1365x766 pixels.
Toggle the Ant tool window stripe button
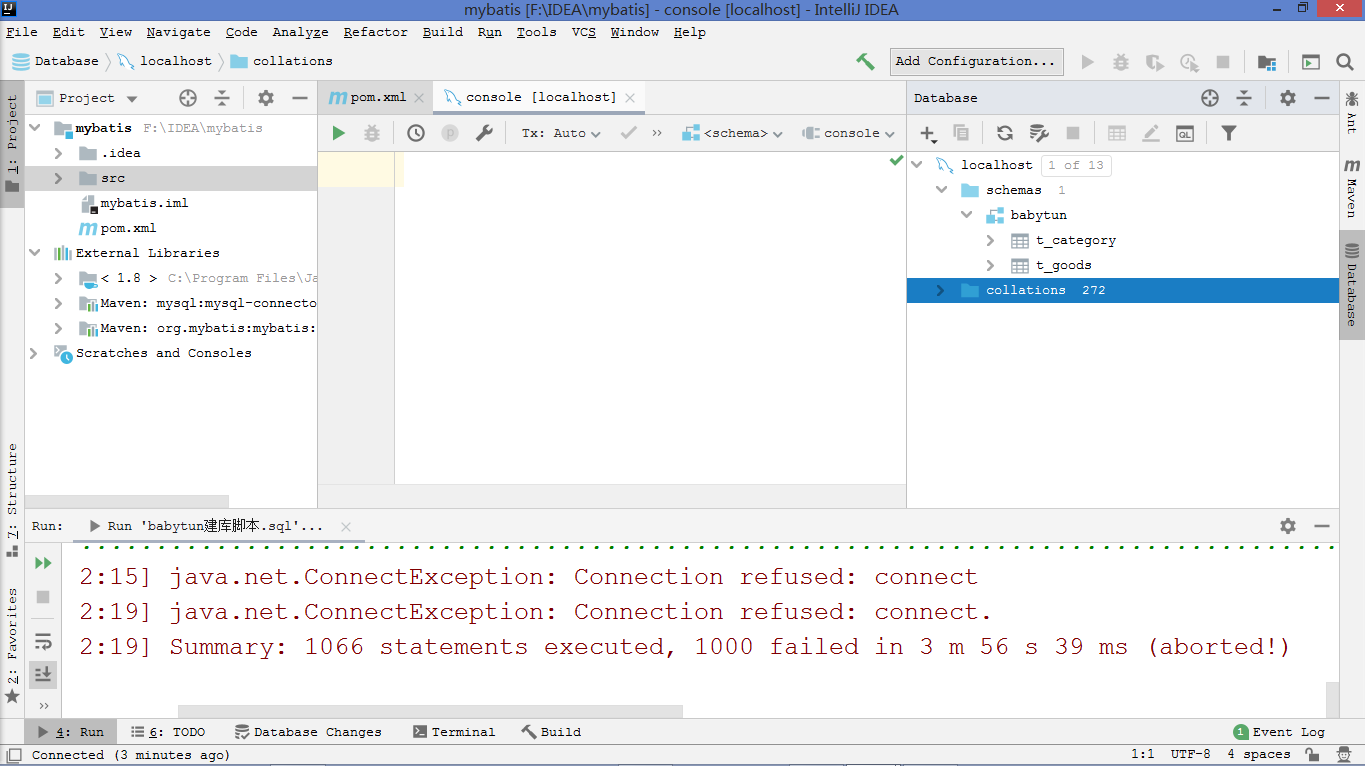1352,112
